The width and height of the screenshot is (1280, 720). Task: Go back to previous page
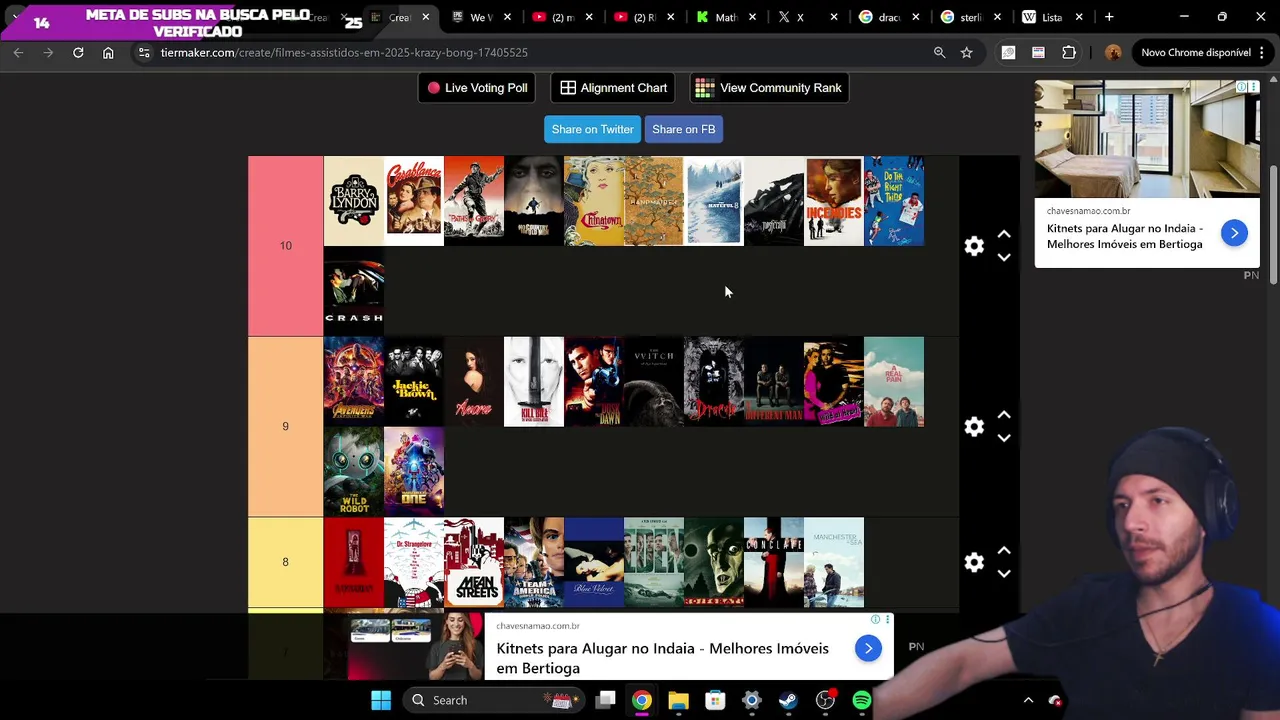coord(18,52)
